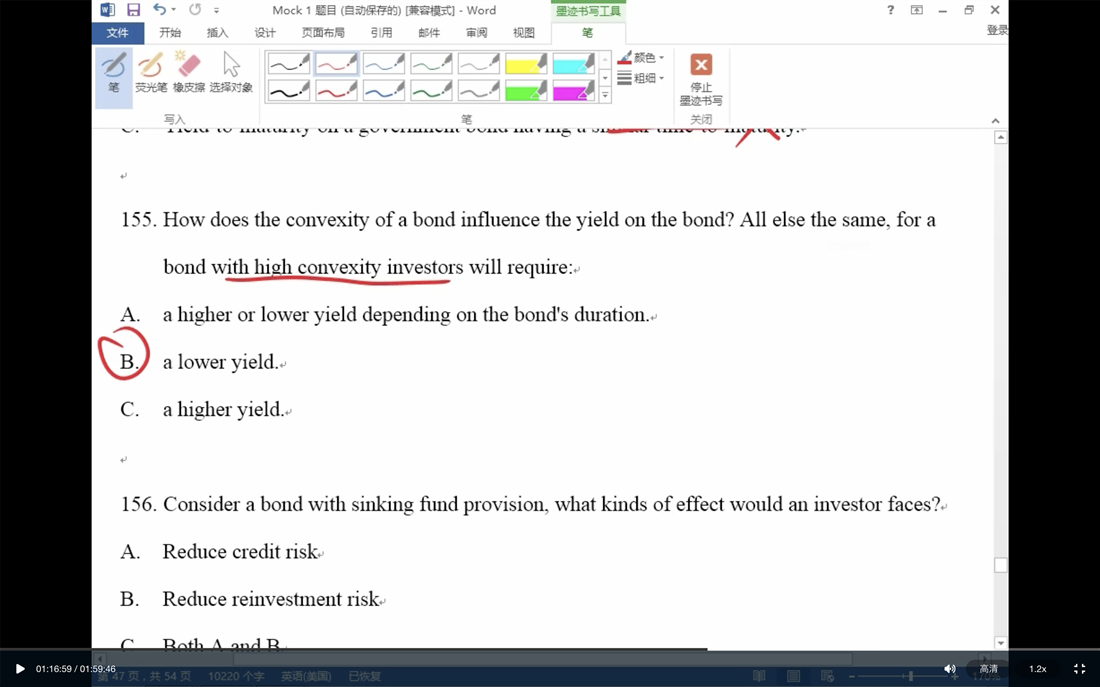Choose the thick green pen preset
Image resolution: width=1100 pixels, height=687 pixels.
(431, 91)
